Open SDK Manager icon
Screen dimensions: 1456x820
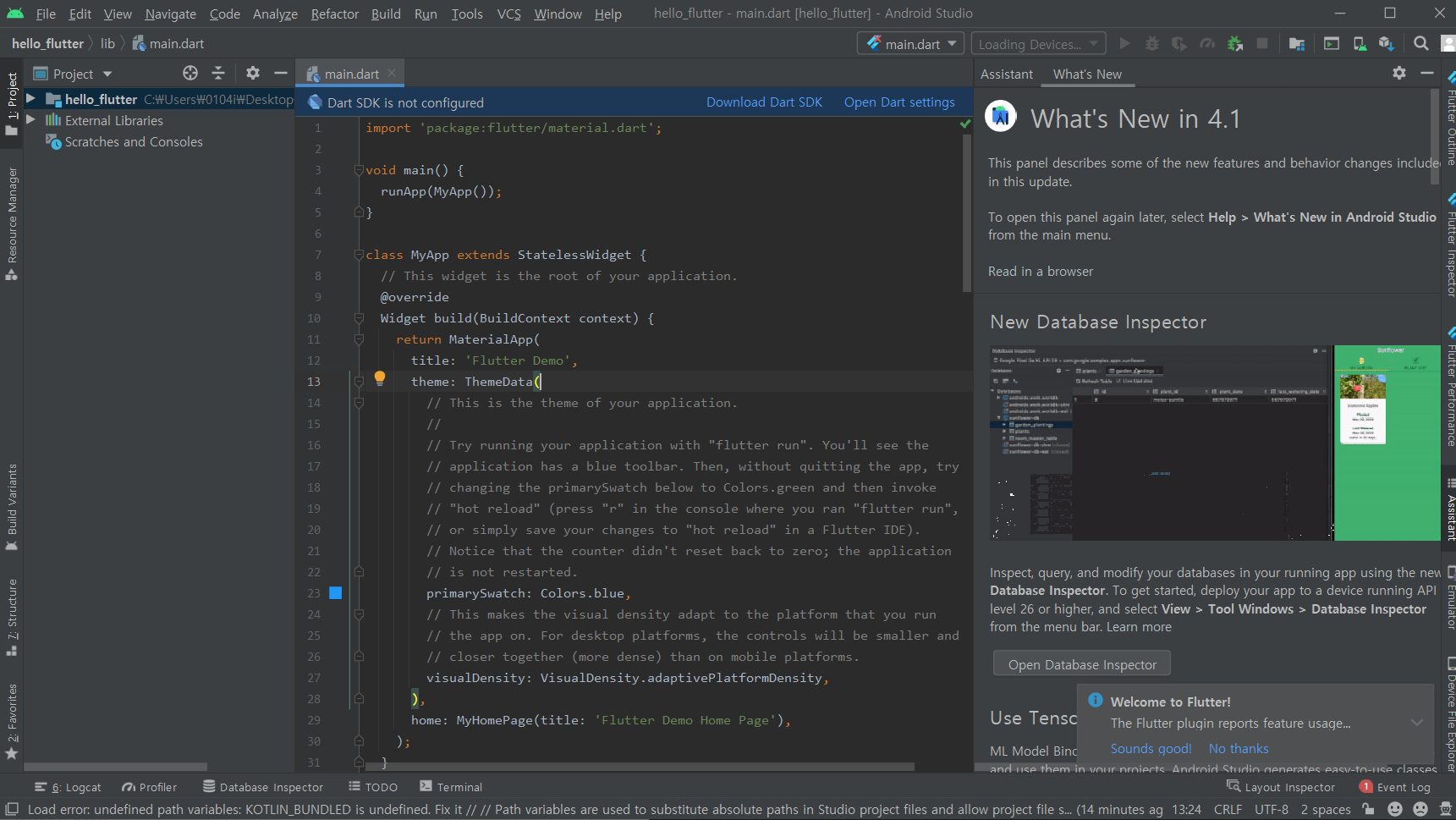[x=1386, y=44]
